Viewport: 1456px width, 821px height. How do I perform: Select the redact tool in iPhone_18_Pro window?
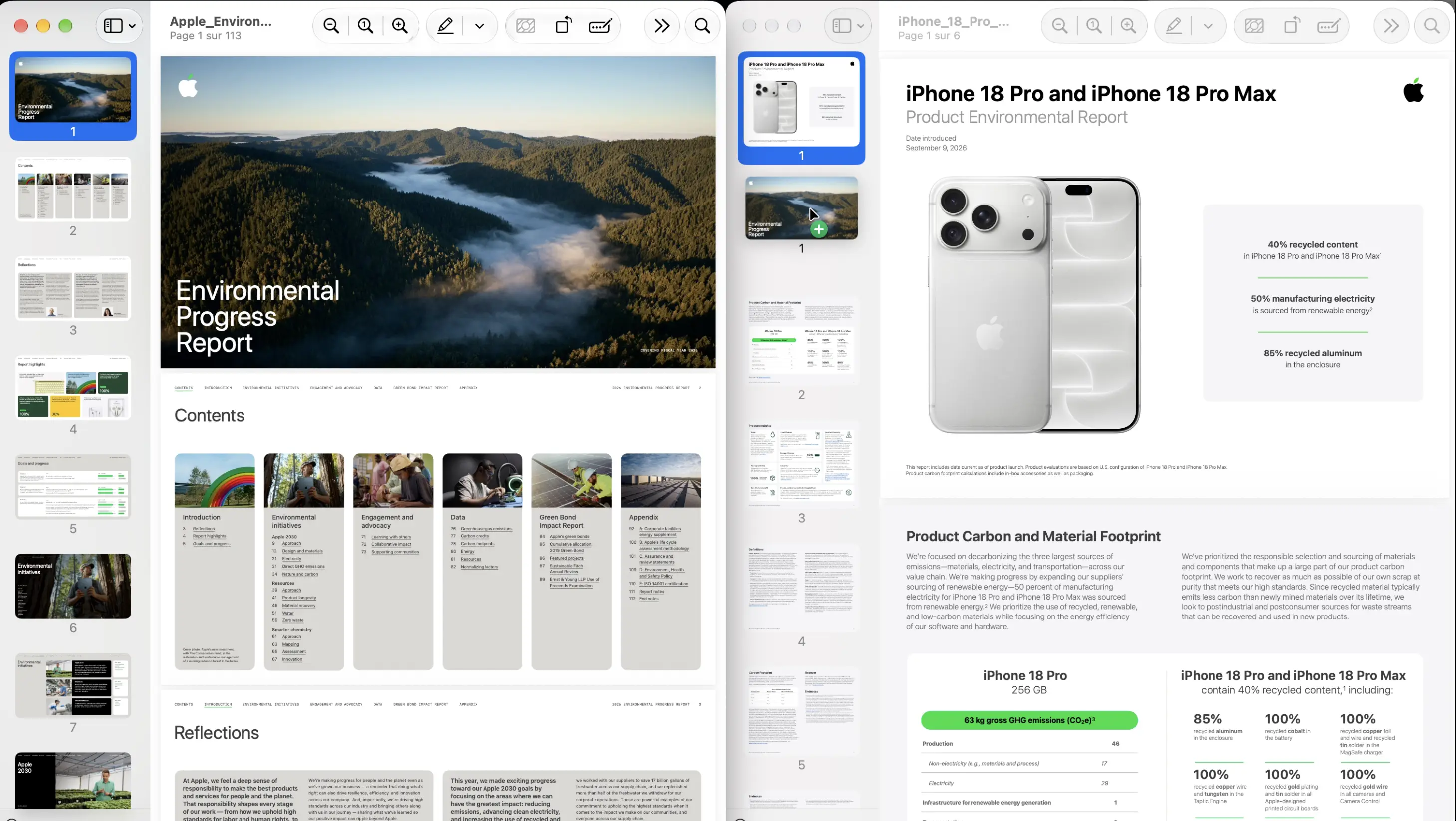(1254, 26)
